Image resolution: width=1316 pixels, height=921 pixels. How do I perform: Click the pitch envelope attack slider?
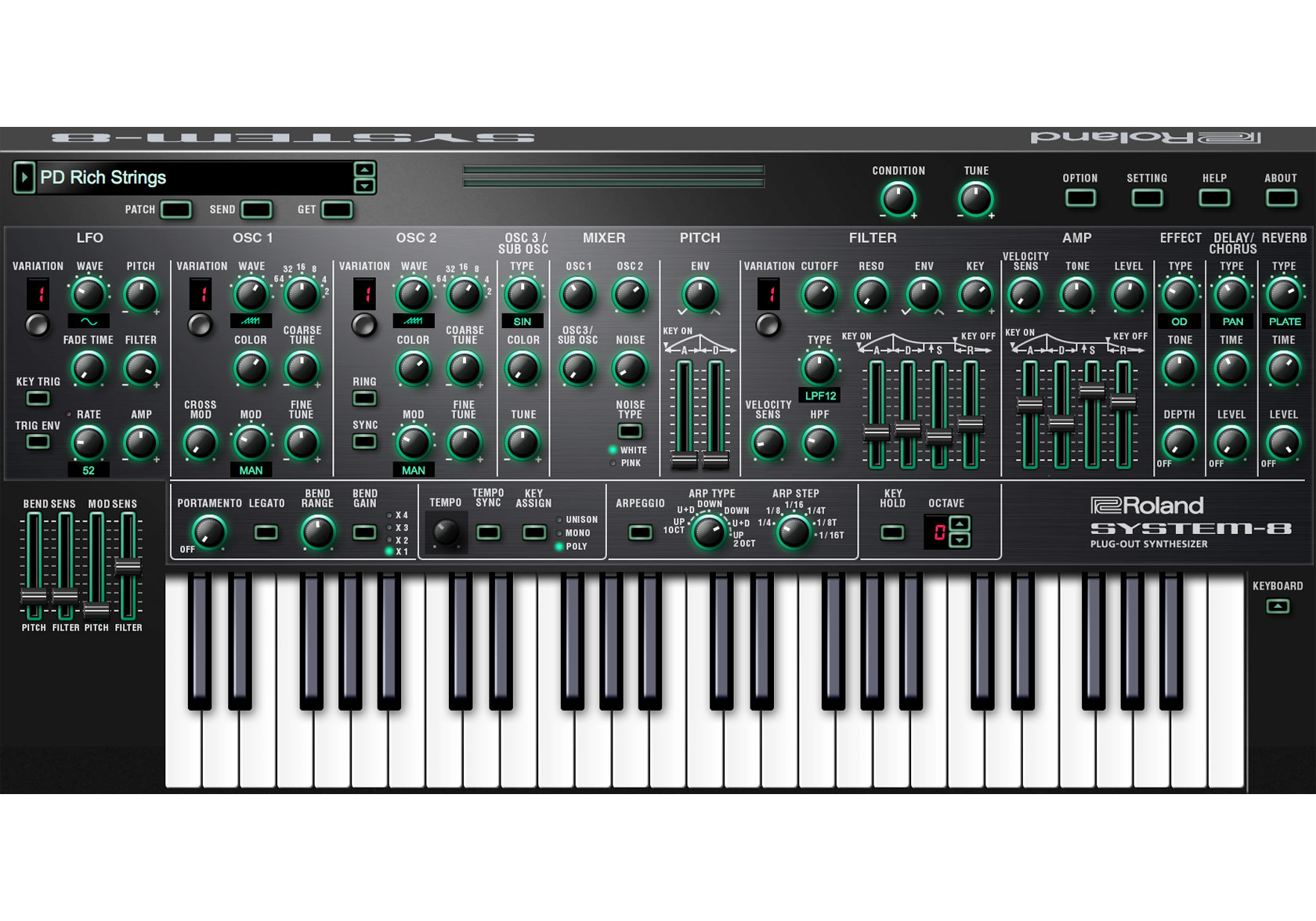pyautogui.click(x=684, y=460)
